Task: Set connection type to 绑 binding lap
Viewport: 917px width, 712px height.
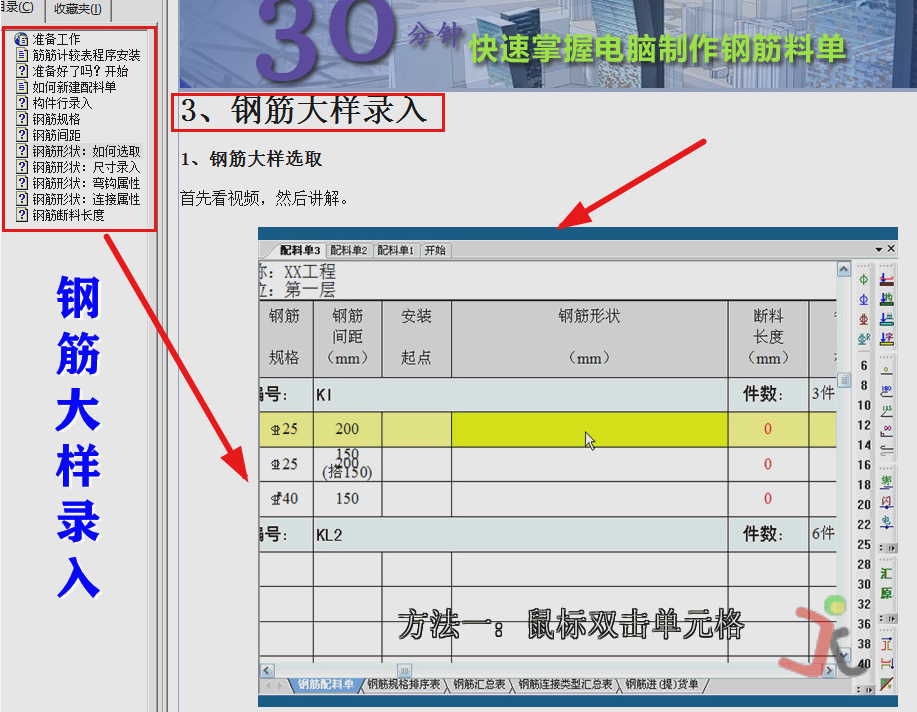Action: click(887, 482)
